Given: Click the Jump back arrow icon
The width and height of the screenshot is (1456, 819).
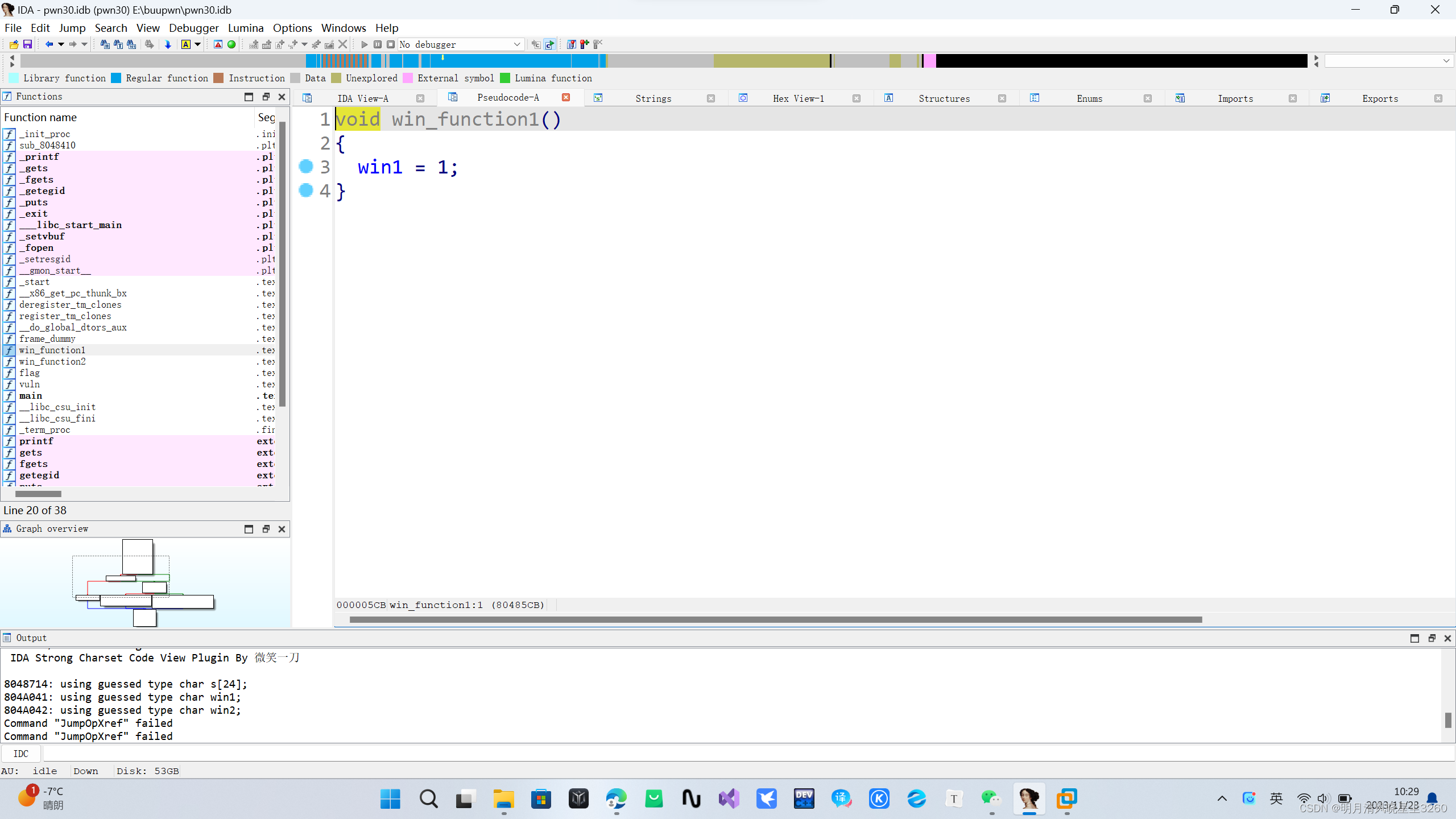Looking at the screenshot, I should [x=49, y=44].
